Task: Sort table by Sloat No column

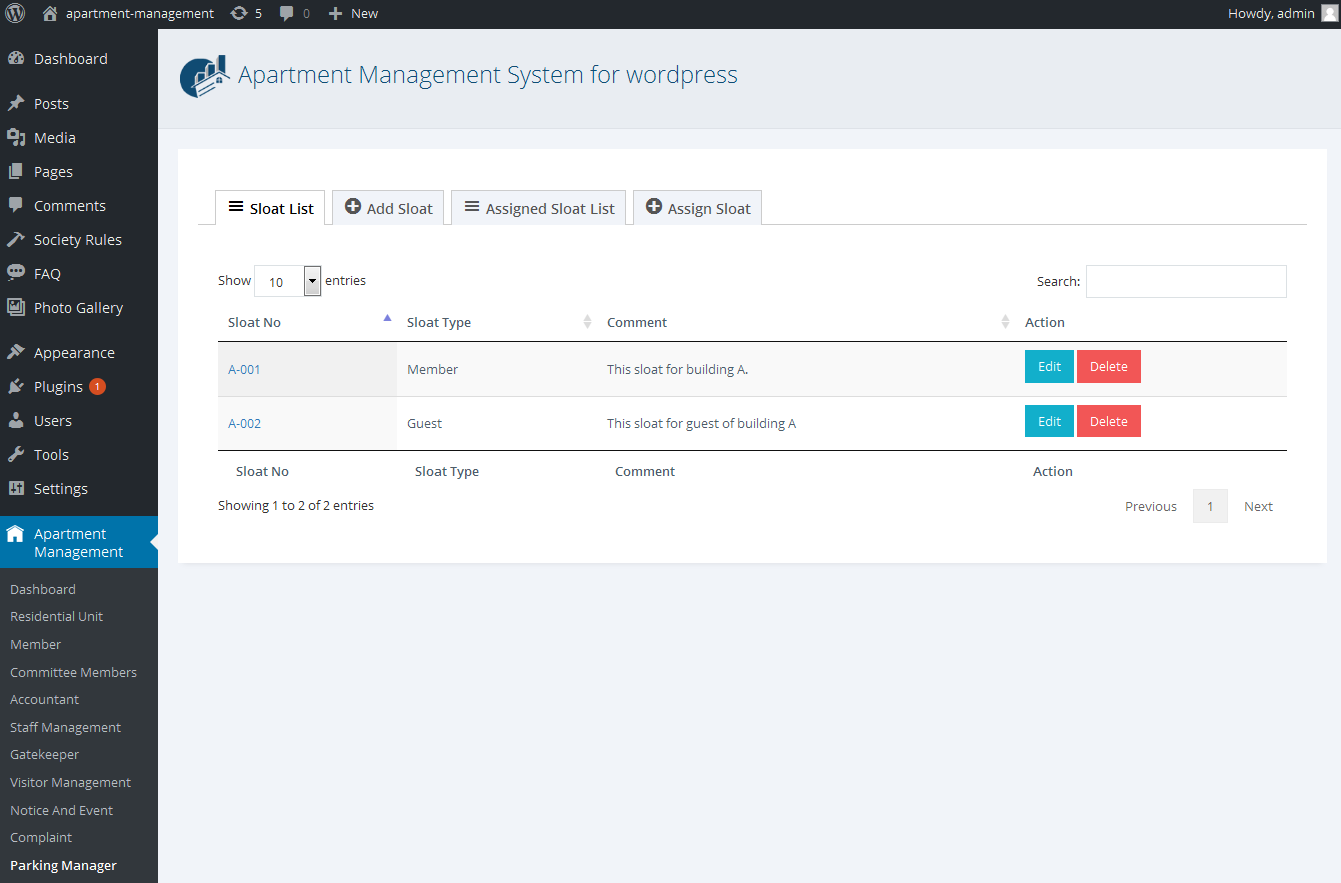Action: pyautogui.click(x=307, y=322)
